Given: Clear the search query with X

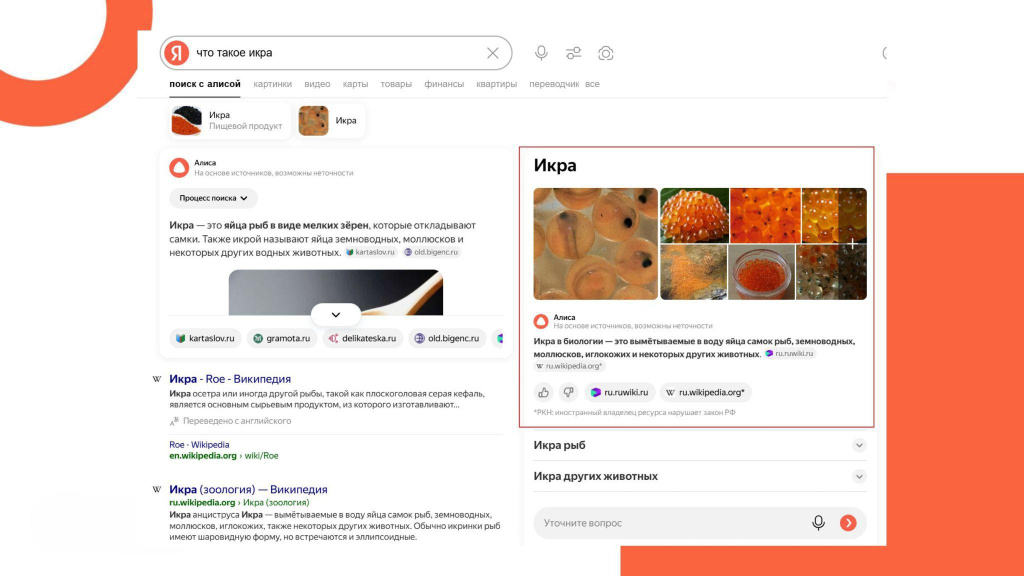Looking at the screenshot, I should tap(493, 53).
